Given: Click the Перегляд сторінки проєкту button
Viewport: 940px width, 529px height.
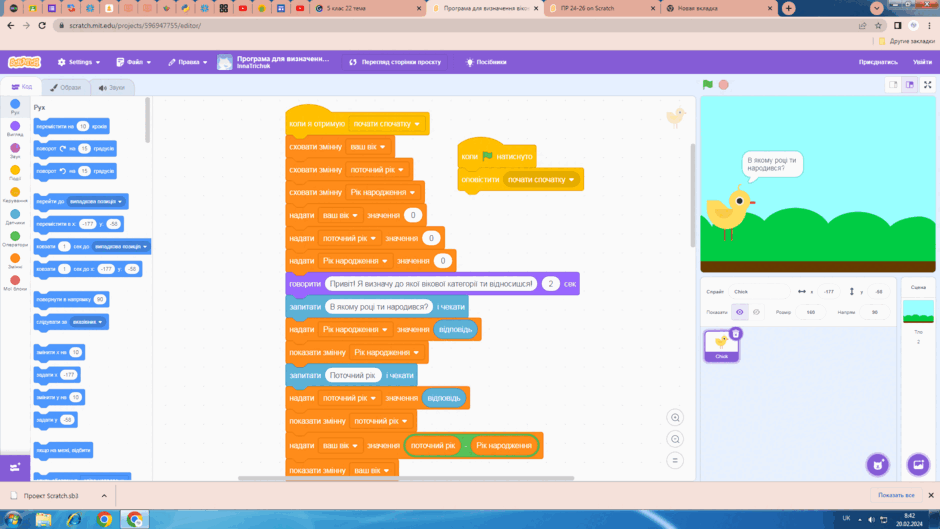Looking at the screenshot, I should [395, 62].
